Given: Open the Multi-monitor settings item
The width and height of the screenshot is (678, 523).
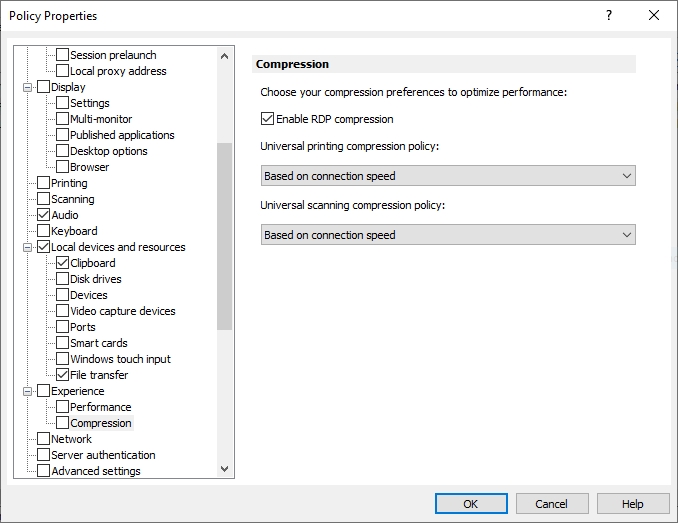Looking at the screenshot, I should [101, 119].
